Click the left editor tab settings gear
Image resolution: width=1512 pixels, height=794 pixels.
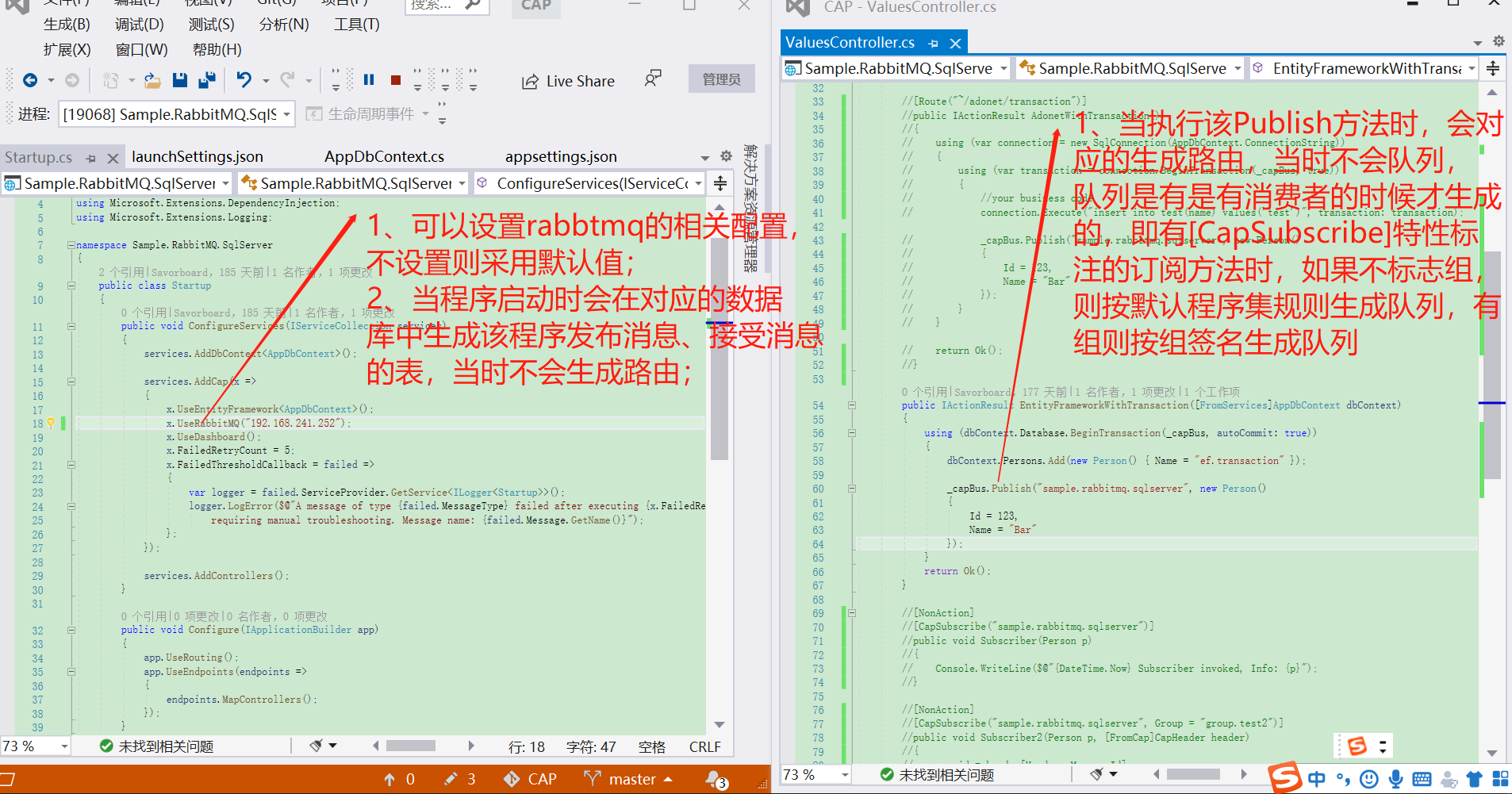pyautogui.click(x=726, y=156)
